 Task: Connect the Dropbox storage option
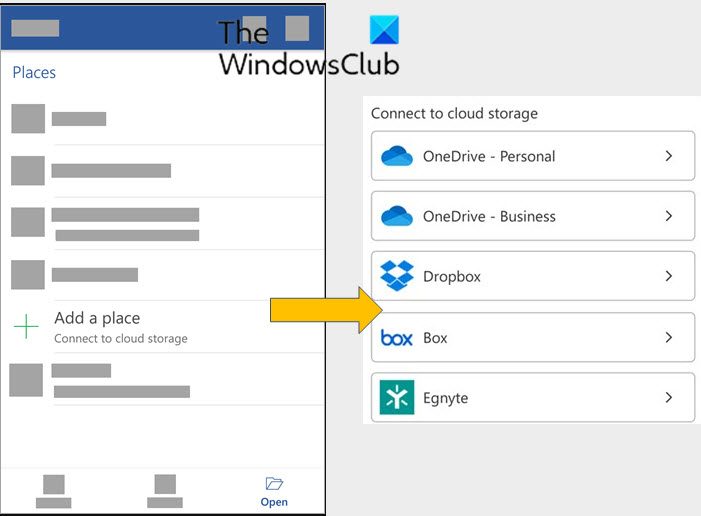(x=533, y=276)
